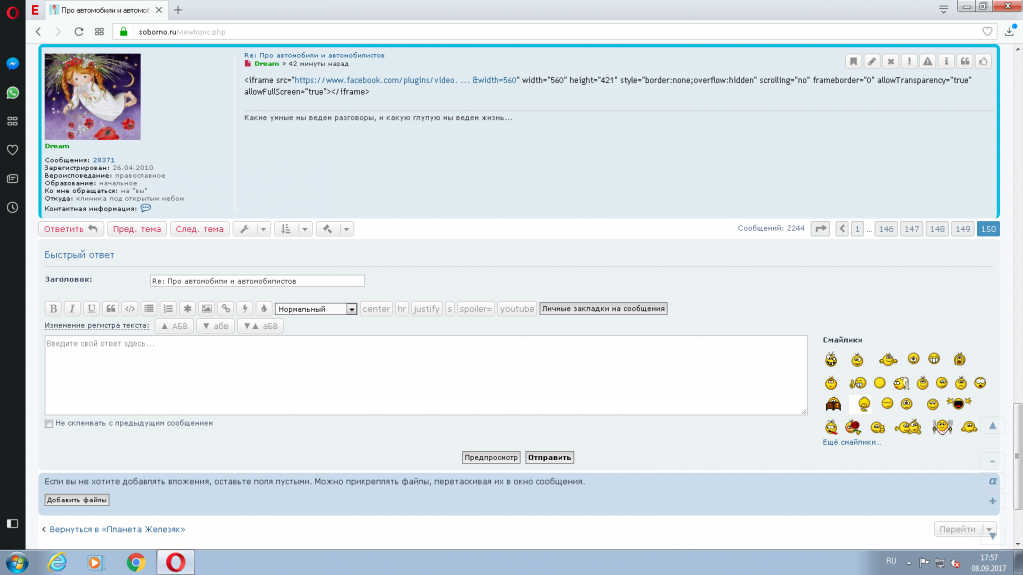The height and width of the screenshot is (575, 1023).
Task: Click inside the reply message text area
Action: (x=425, y=375)
